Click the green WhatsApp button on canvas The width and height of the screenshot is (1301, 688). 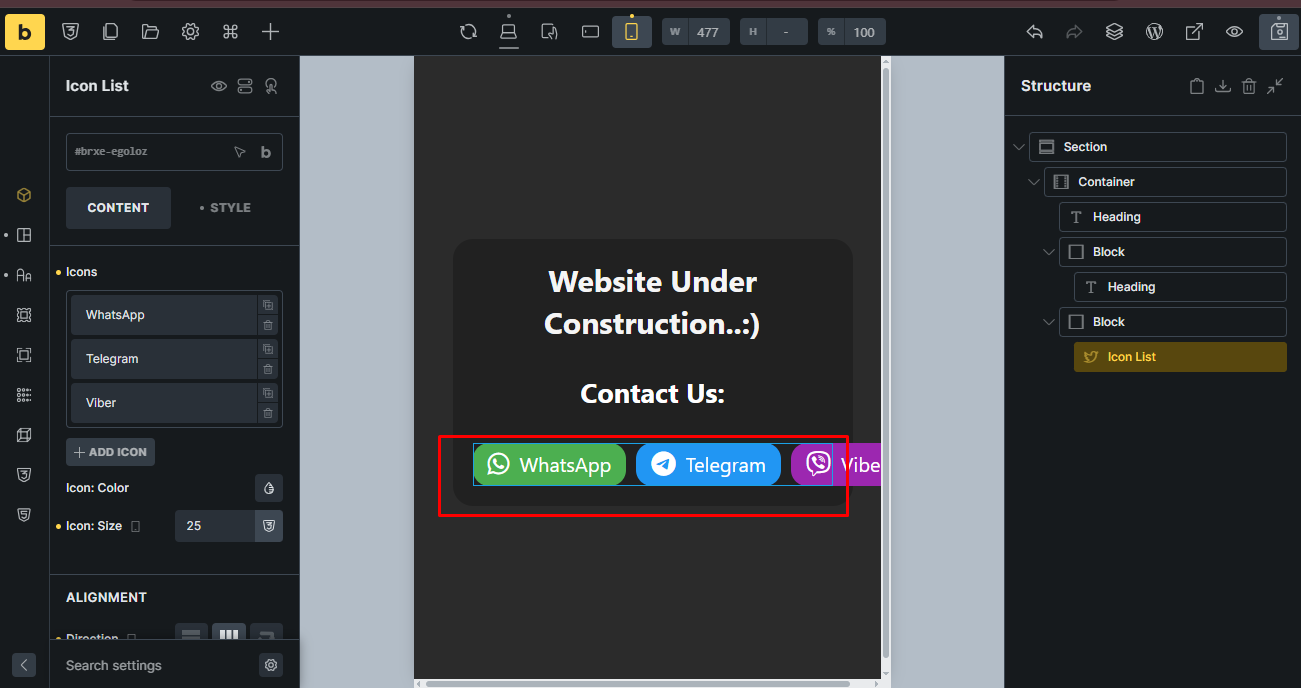(x=549, y=465)
